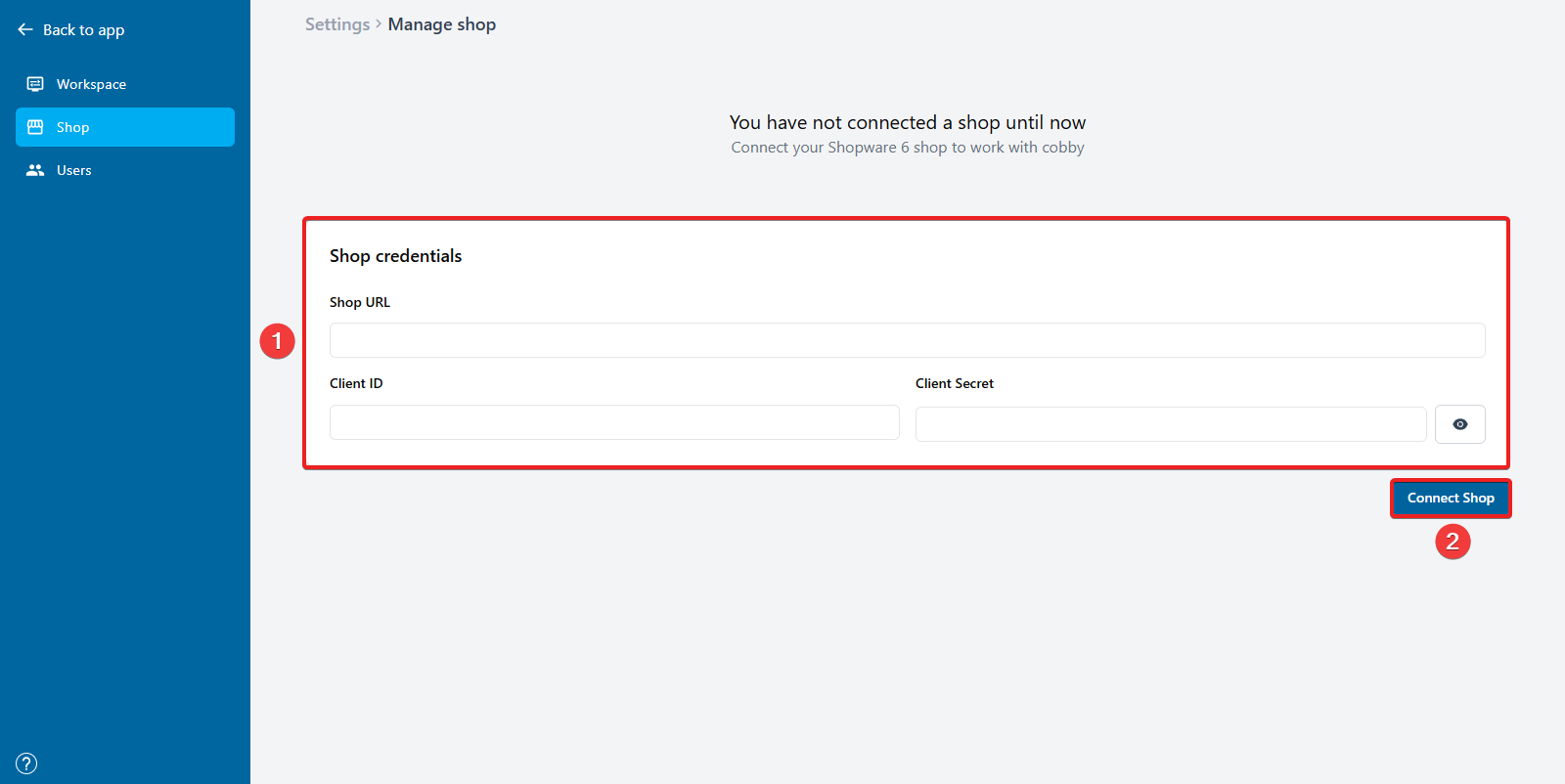
Task: Click the red number 1 badge
Action: [x=277, y=341]
